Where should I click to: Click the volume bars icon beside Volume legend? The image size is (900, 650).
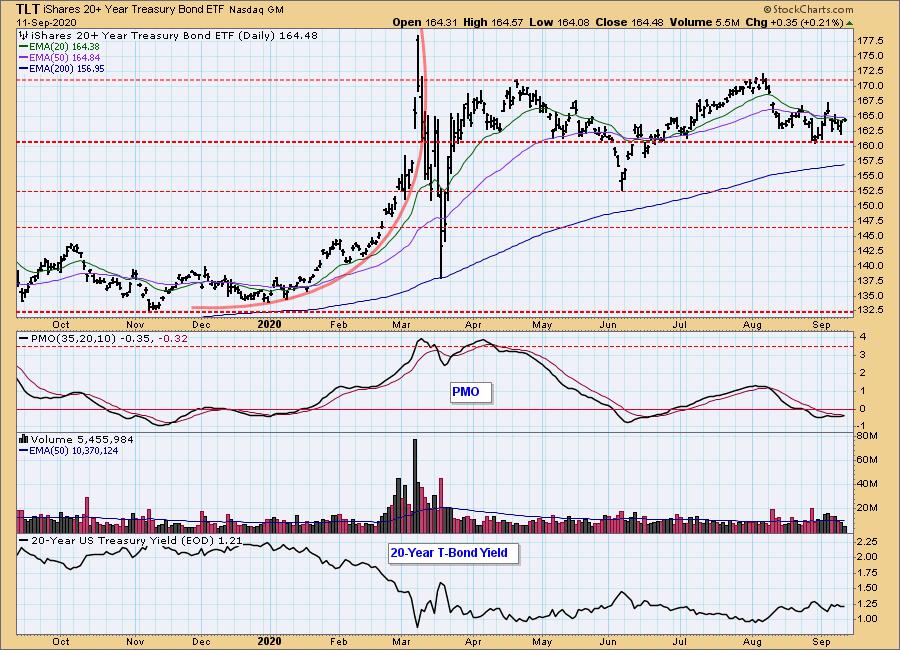point(24,440)
